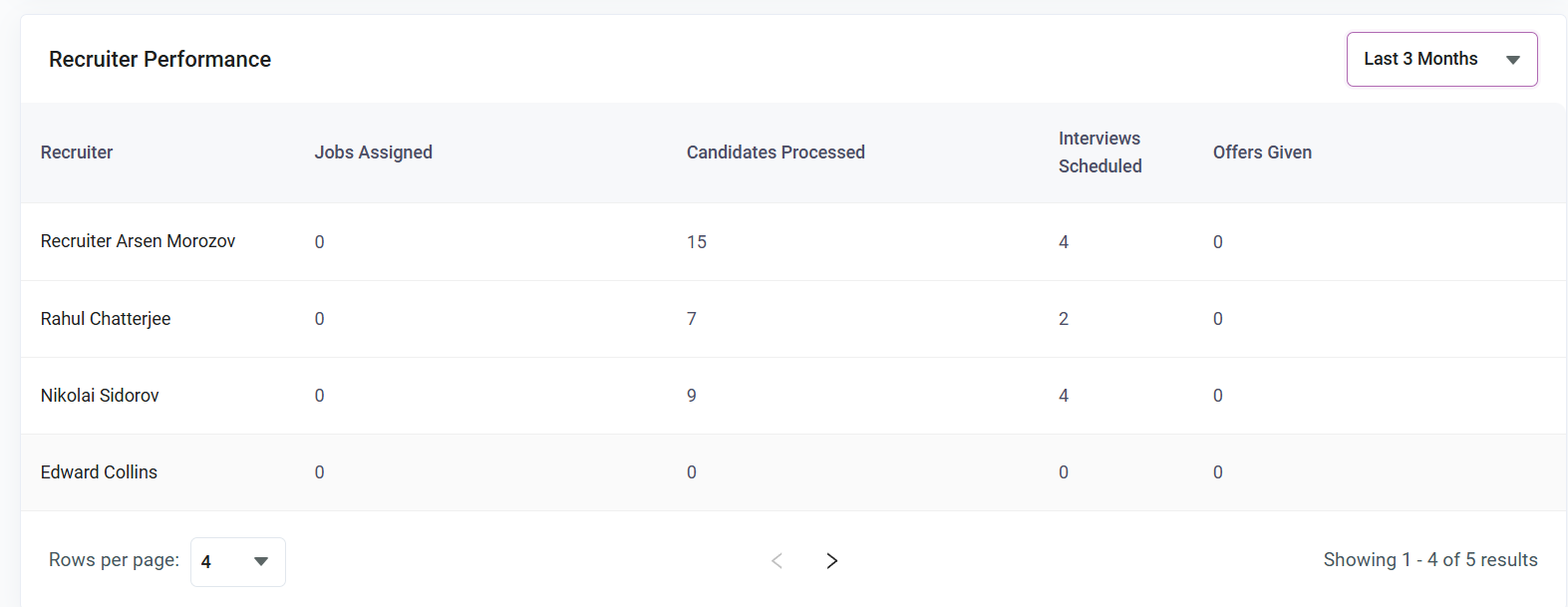Click the Showing 1 - 4 of 5 results text
1568x607 pixels.
(x=1430, y=560)
